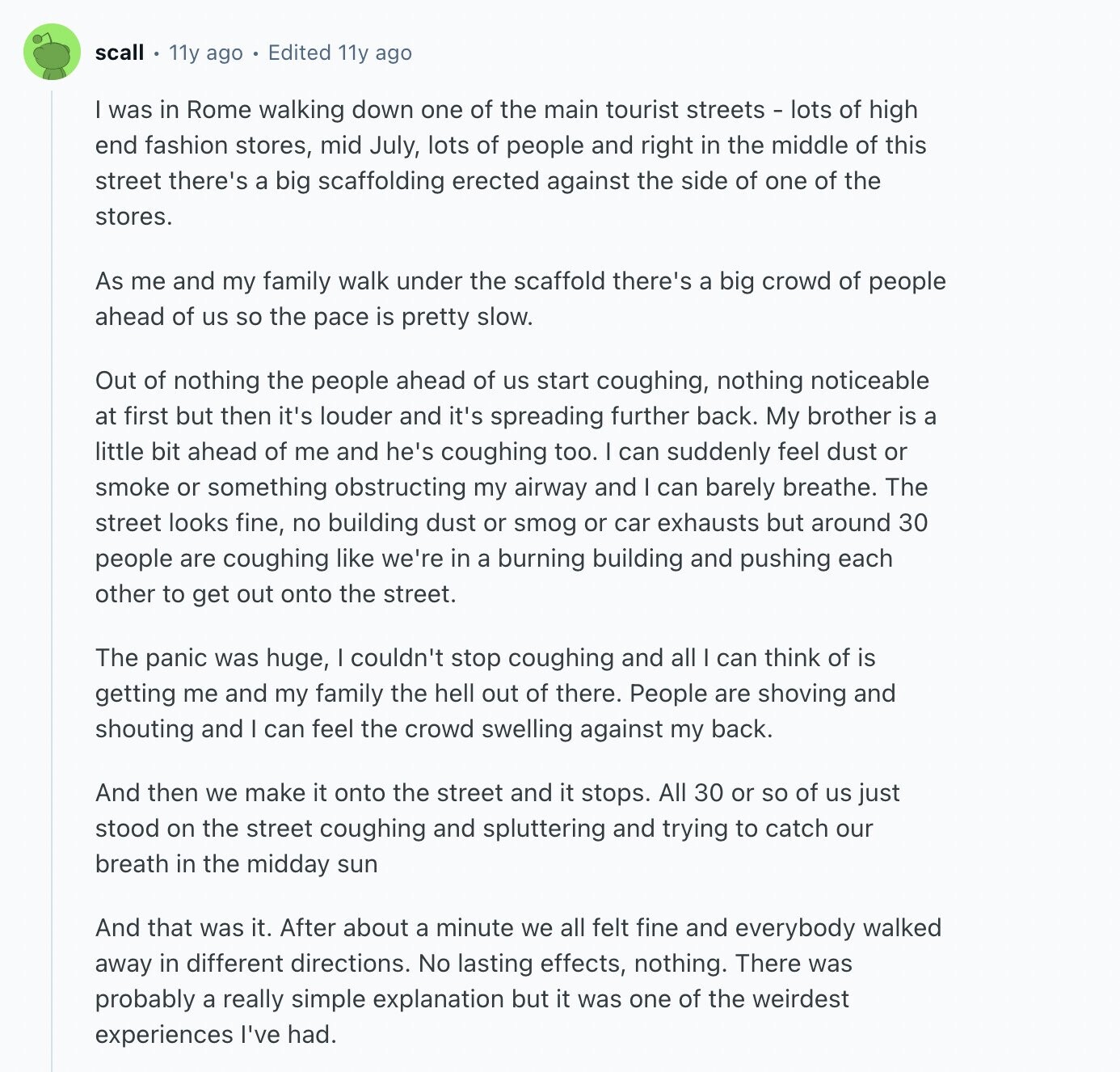
Task: Click the paragraph starting 'As me and my family'
Action: [x=520, y=298]
